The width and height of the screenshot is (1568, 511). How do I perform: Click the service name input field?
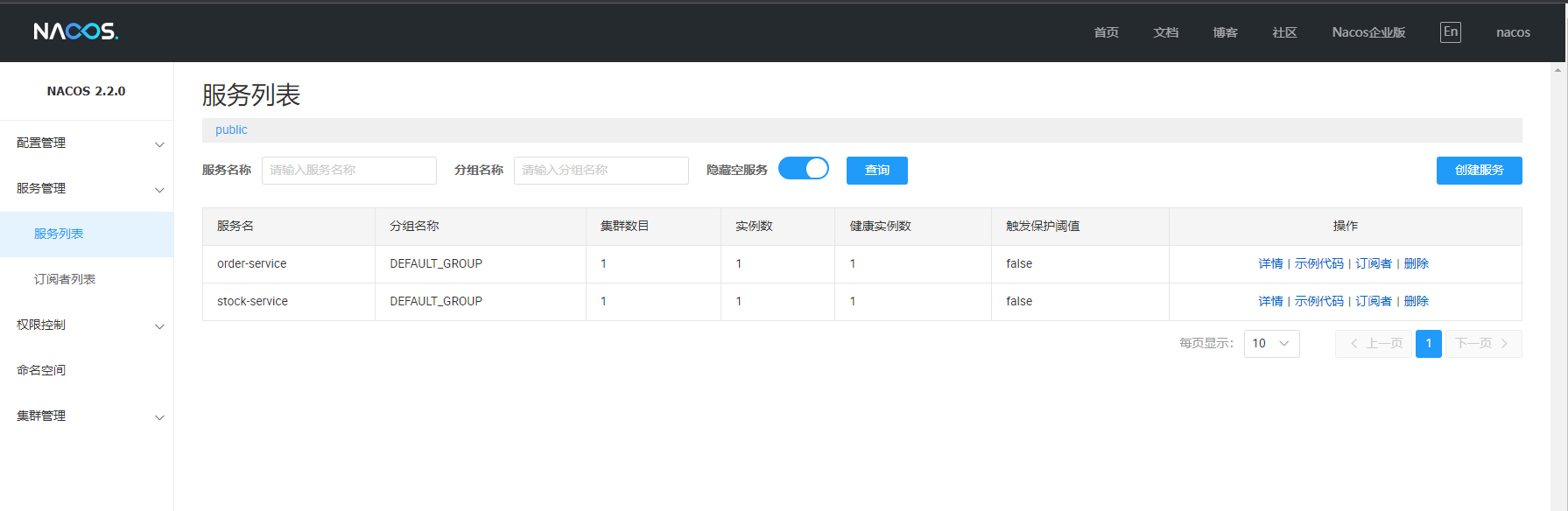(348, 171)
